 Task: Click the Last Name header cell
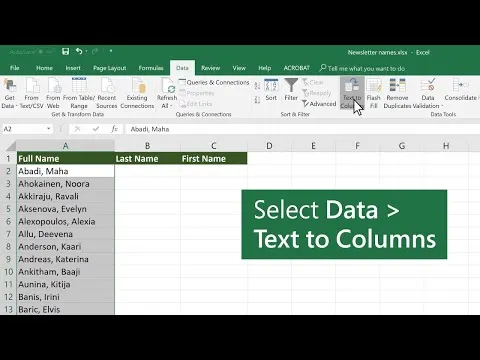click(x=147, y=158)
